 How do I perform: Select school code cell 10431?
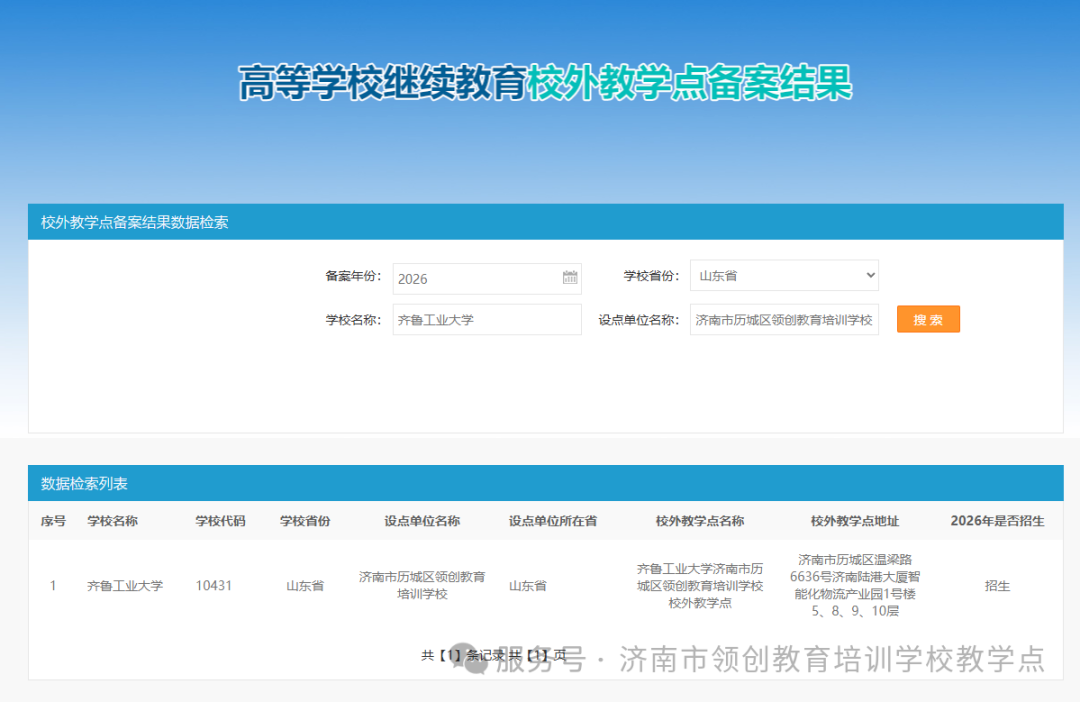(x=214, y=586)
